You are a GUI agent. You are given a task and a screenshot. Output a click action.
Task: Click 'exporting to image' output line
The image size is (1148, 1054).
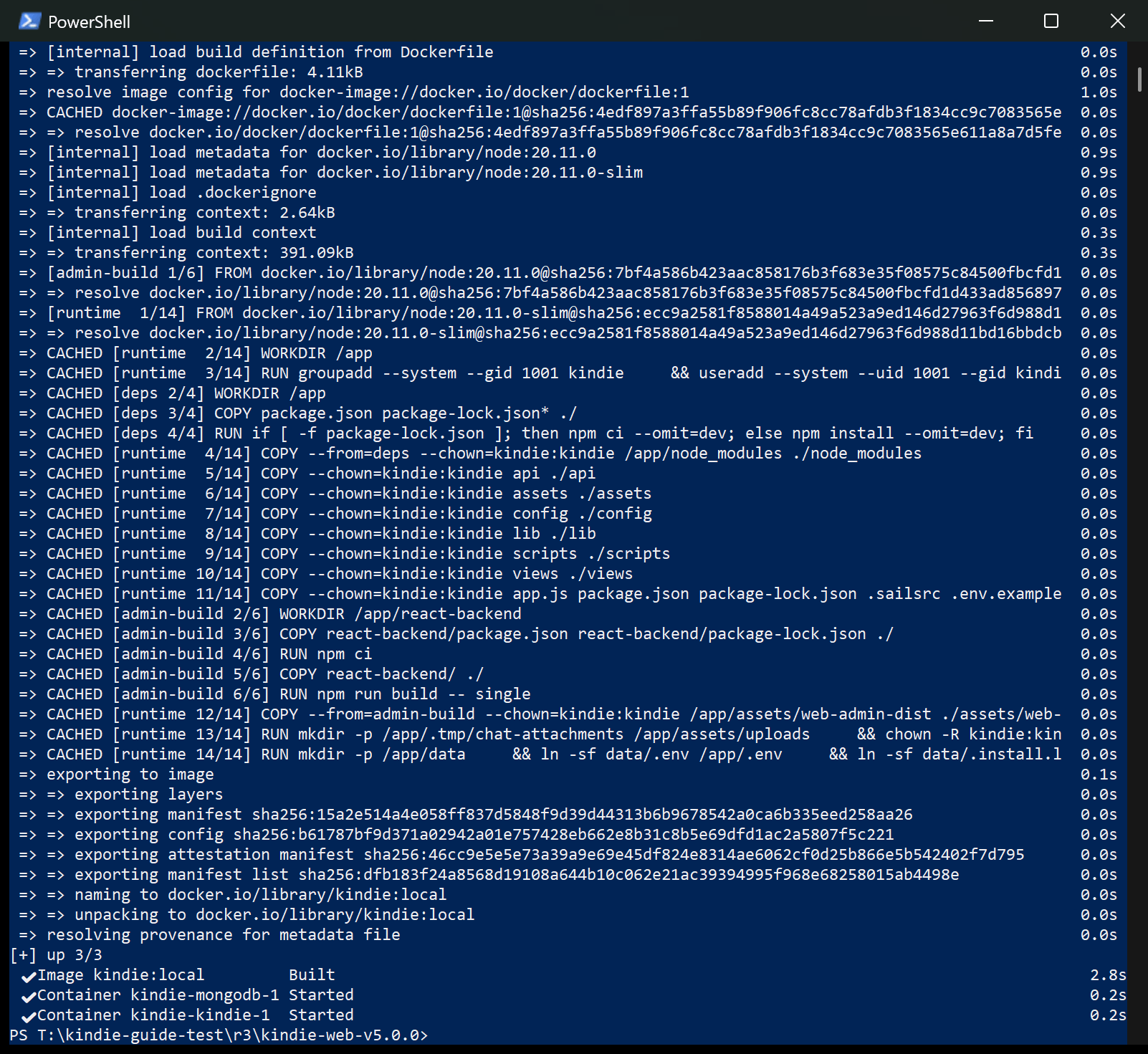pos(130,775)
